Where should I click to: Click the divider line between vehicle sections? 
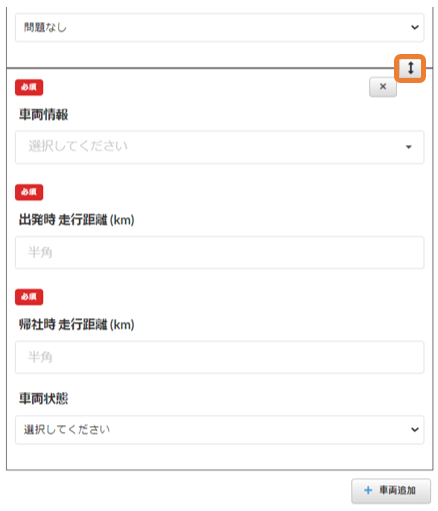[200, 68]
